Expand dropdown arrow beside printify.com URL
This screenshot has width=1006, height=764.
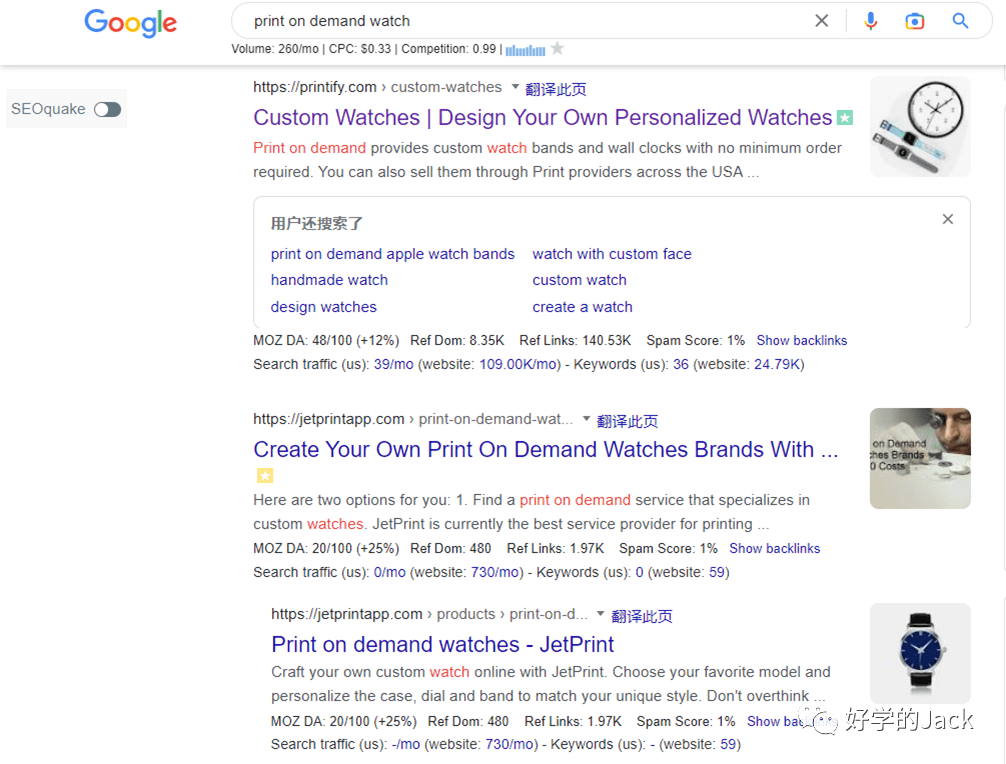(x=515, y=86)
